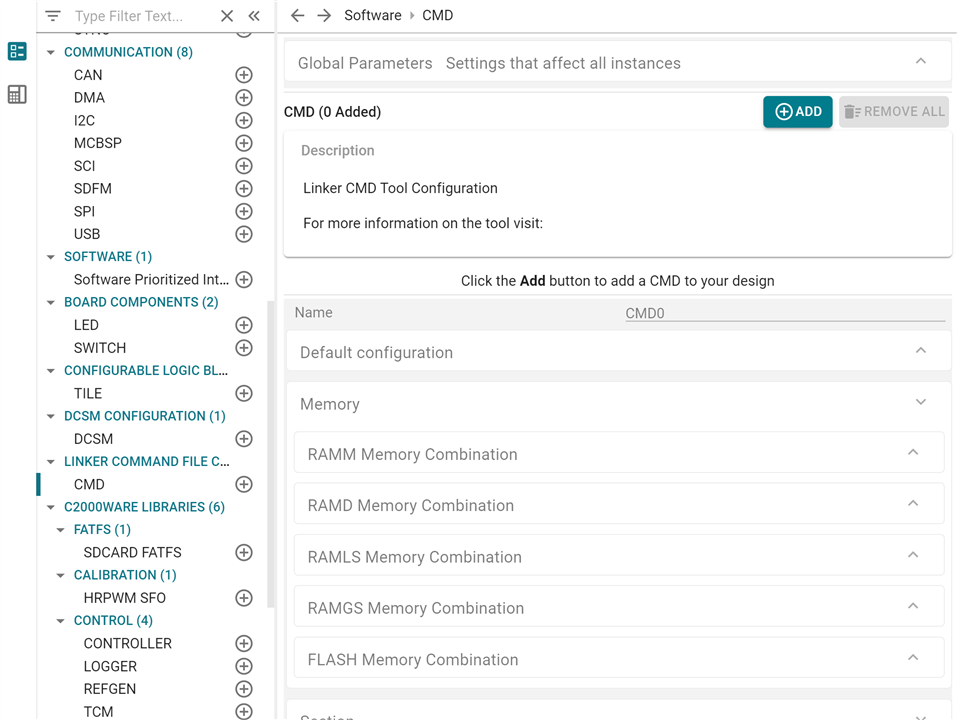The image size is (957, 720).
Task: Collapse LINKER COMMAND FILE C... category
Action: (51, 462)
